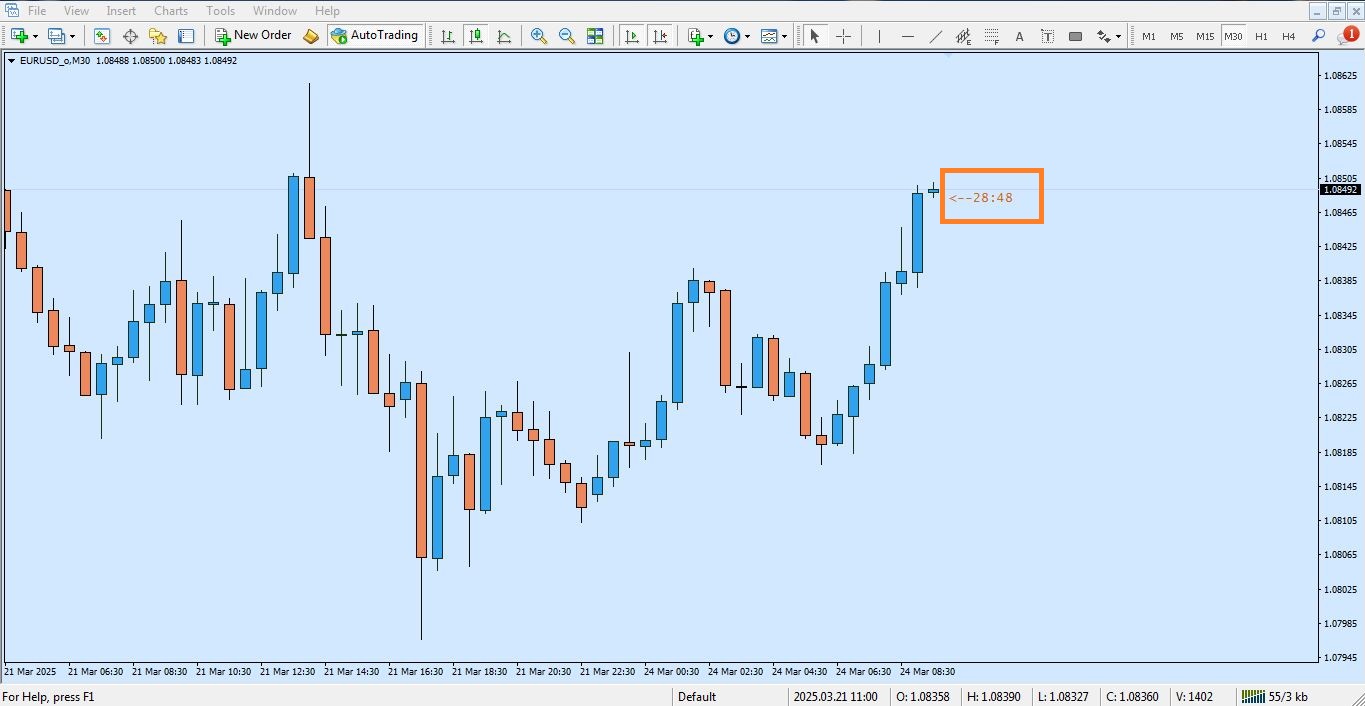The width and height of the screenshot is (1365, 706).
Task: Expand the new chart dropdown arrow
Action: [x=36, y=36]
